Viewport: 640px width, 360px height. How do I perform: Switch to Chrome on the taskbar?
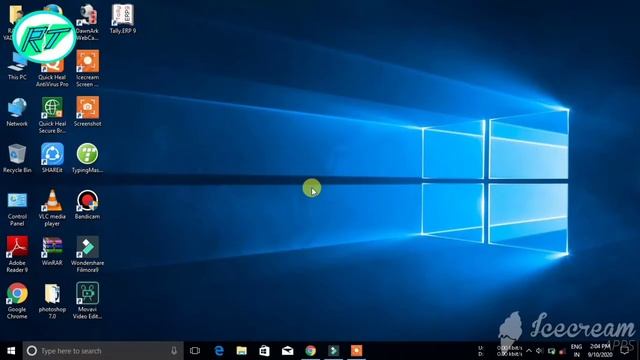[310, 351]
